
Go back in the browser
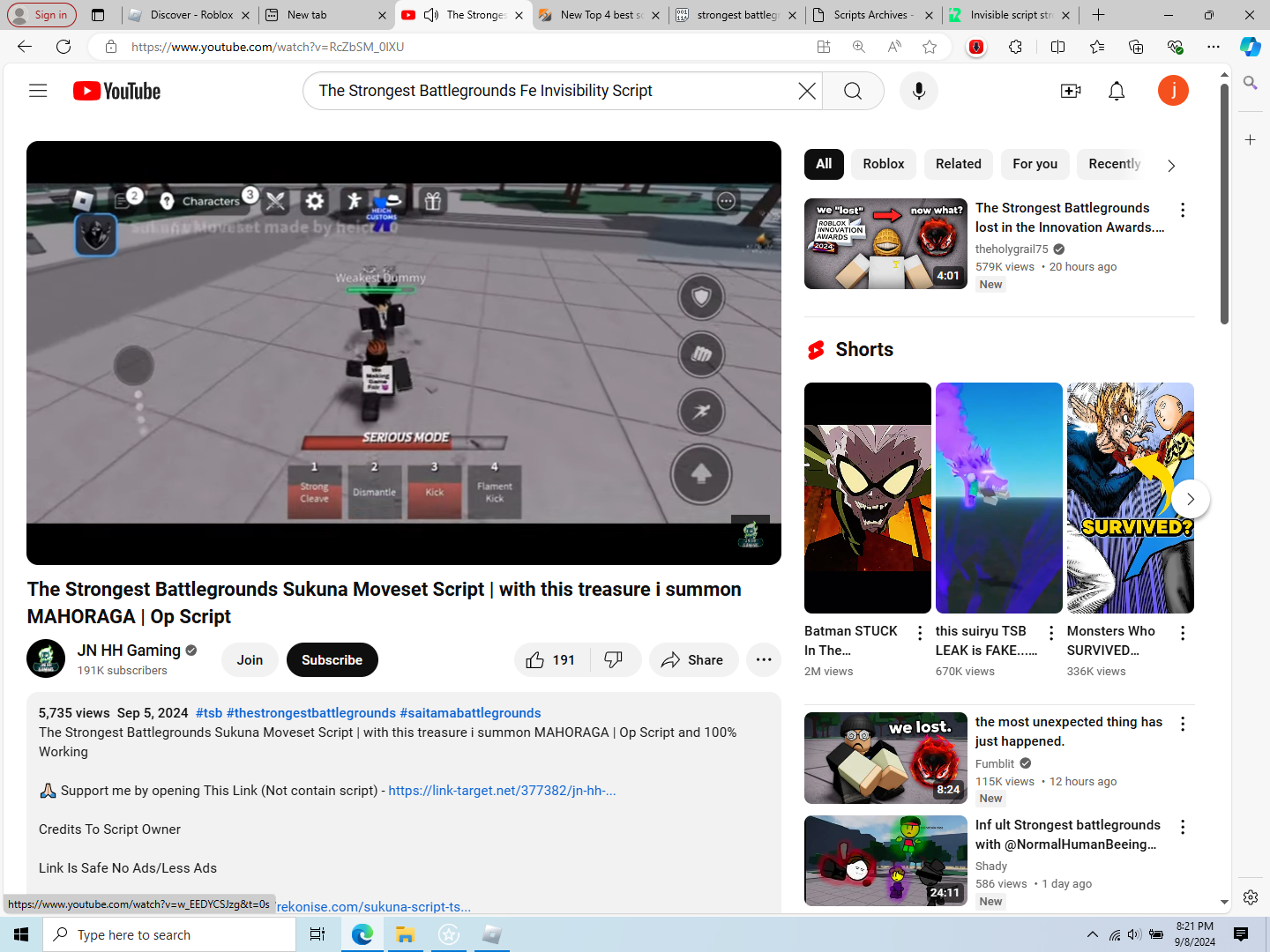pyautogui.click(x=25, y=47)
